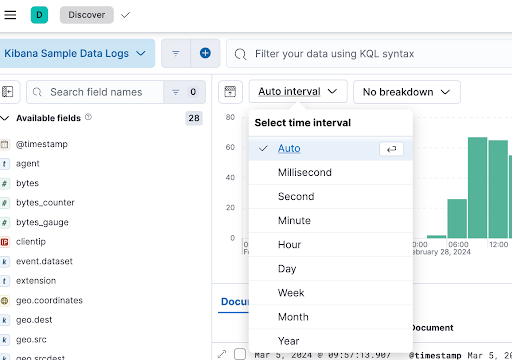The width and height of the screenshot is (512, 360).
Task: Click the Discover breadcrumb button
Action: tap(87, 15)
